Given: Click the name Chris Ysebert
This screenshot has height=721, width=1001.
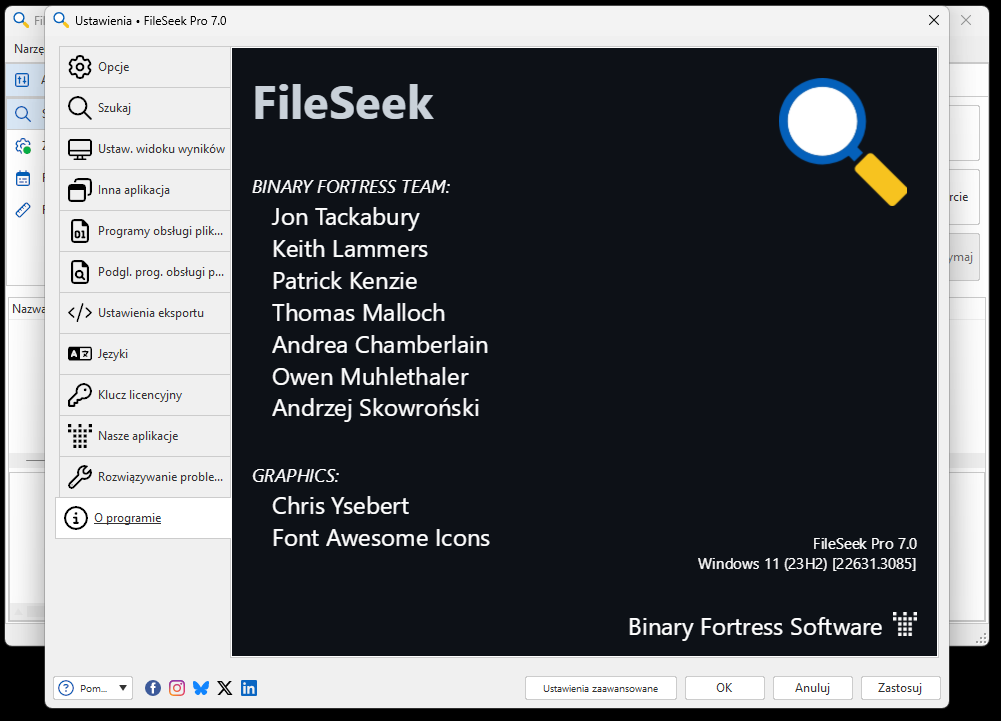Looking at the screenshot, I should pos(340,506).
